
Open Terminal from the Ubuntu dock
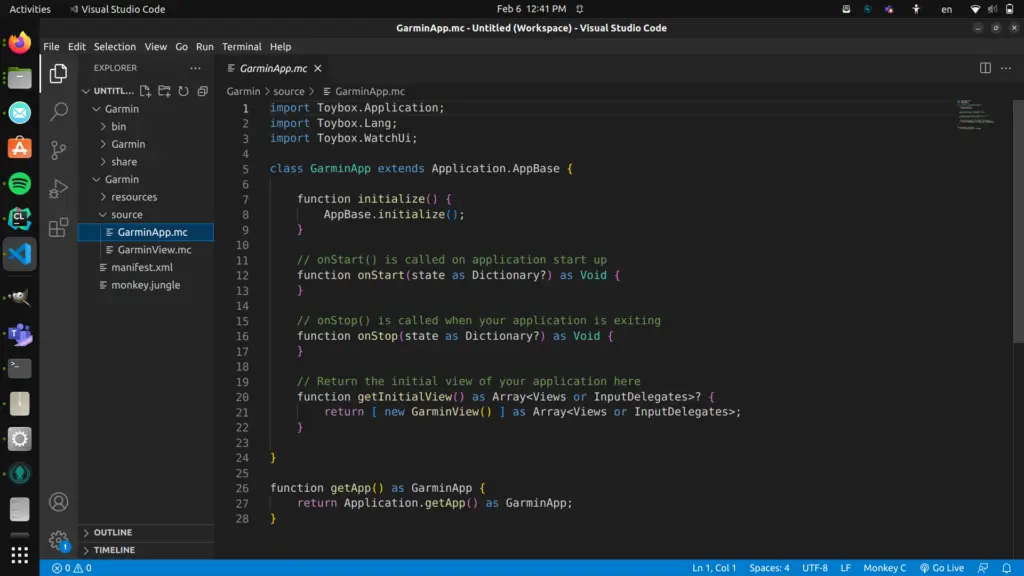[x=20, y=368]
